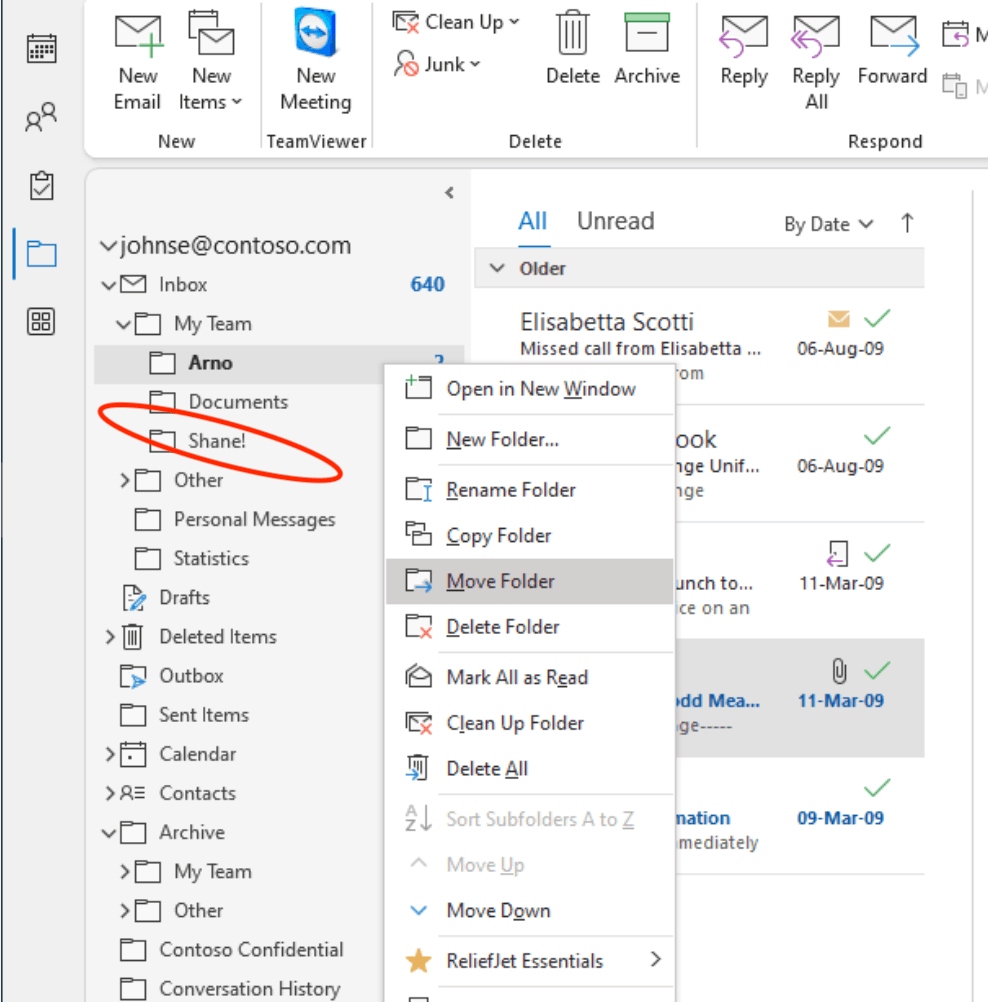
Task: Click Move Folder in context menu
Action: [530, 582]
